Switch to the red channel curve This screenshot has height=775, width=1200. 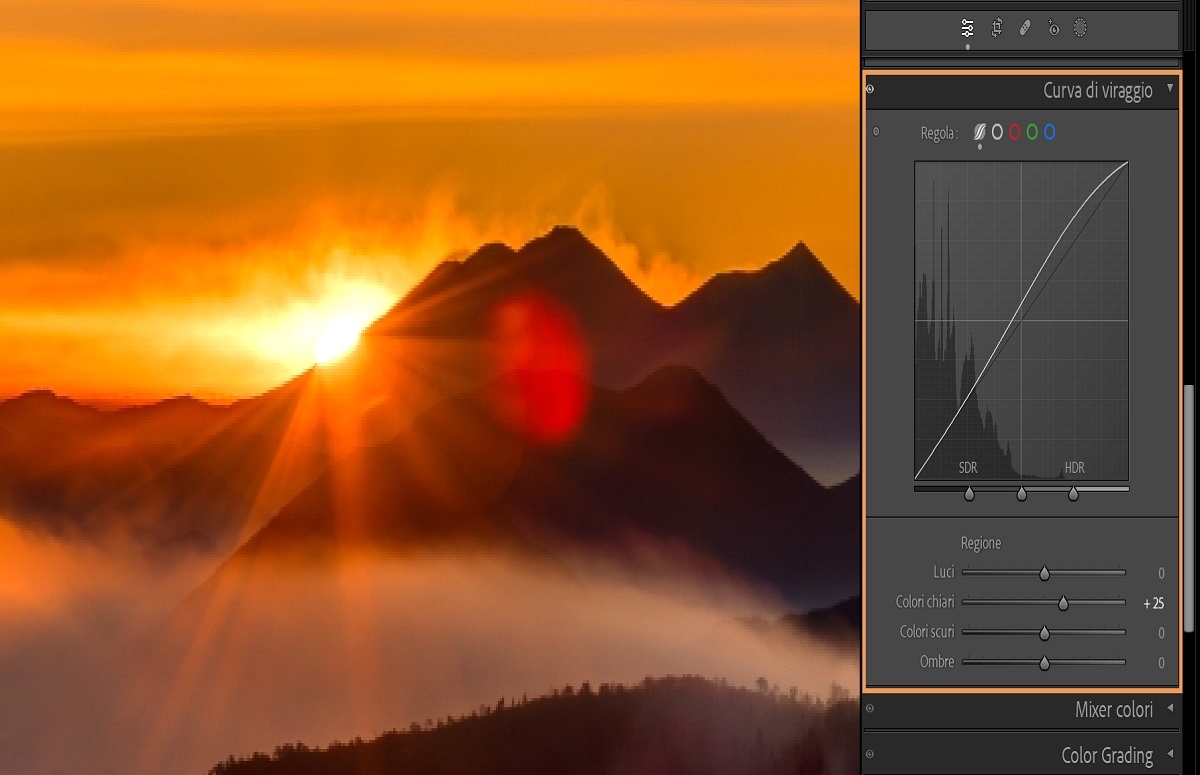[1015, 132]
